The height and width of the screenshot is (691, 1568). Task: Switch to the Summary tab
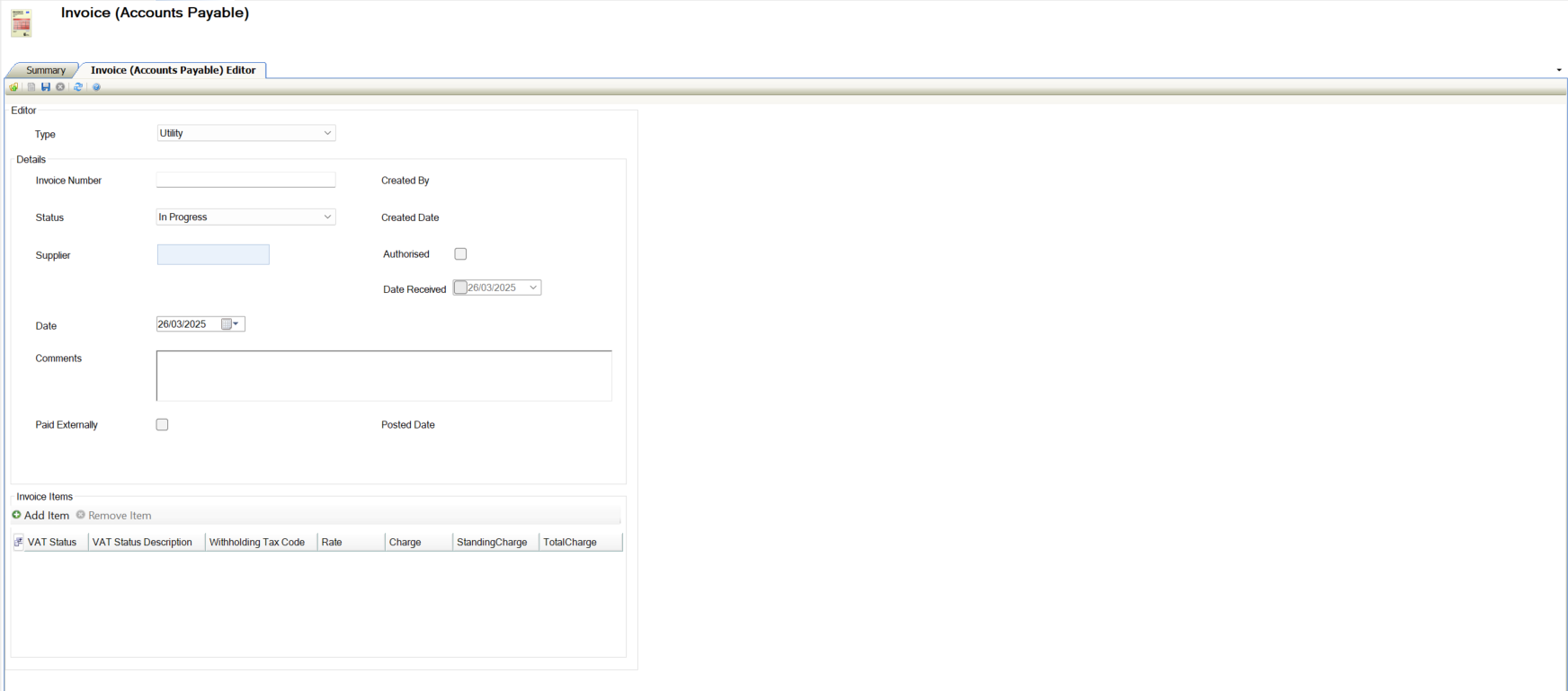click(x=45, y=70)
